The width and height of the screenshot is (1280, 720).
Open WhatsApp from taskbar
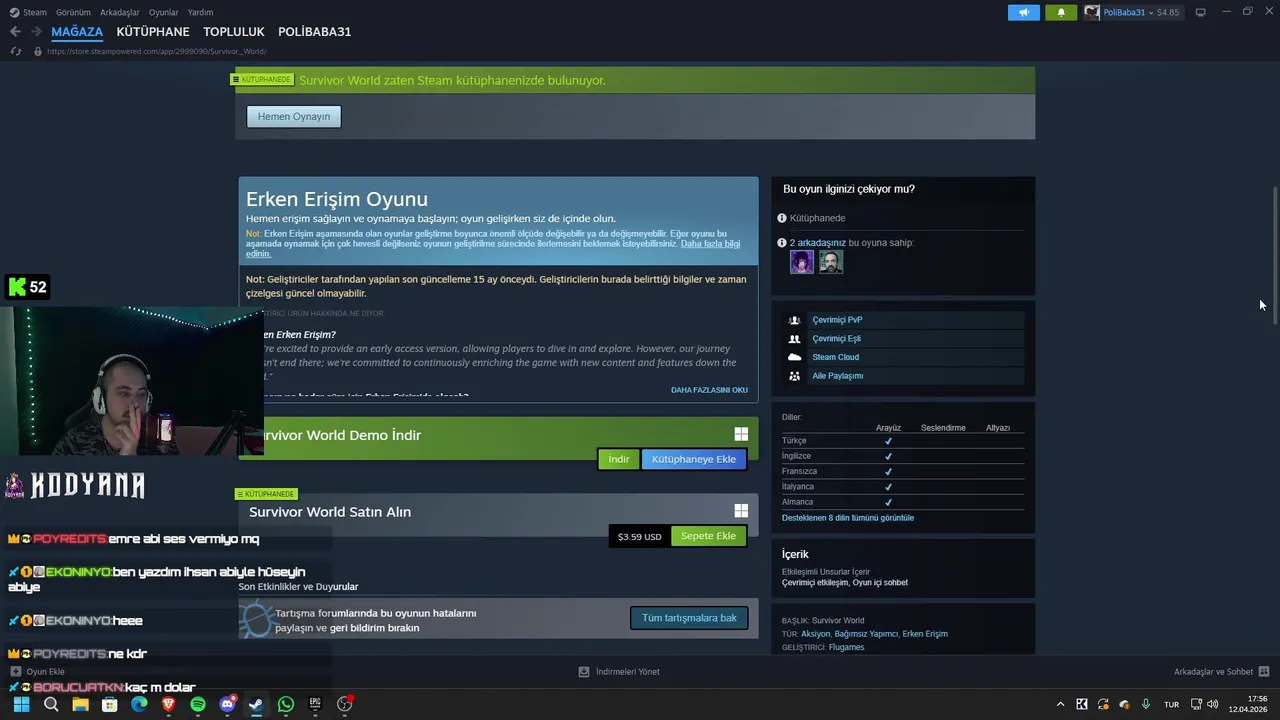286,704
